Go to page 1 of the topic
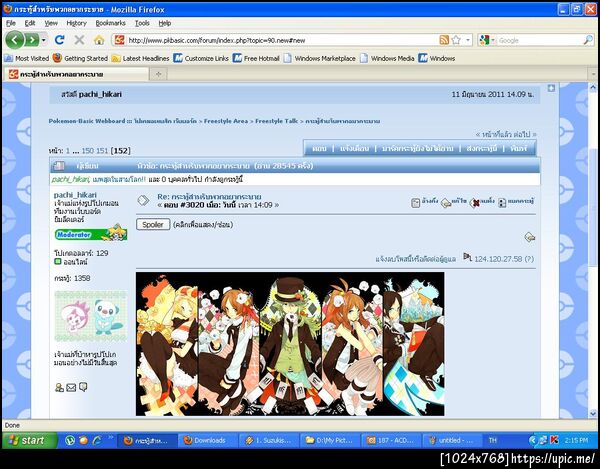 click(68, 151)
